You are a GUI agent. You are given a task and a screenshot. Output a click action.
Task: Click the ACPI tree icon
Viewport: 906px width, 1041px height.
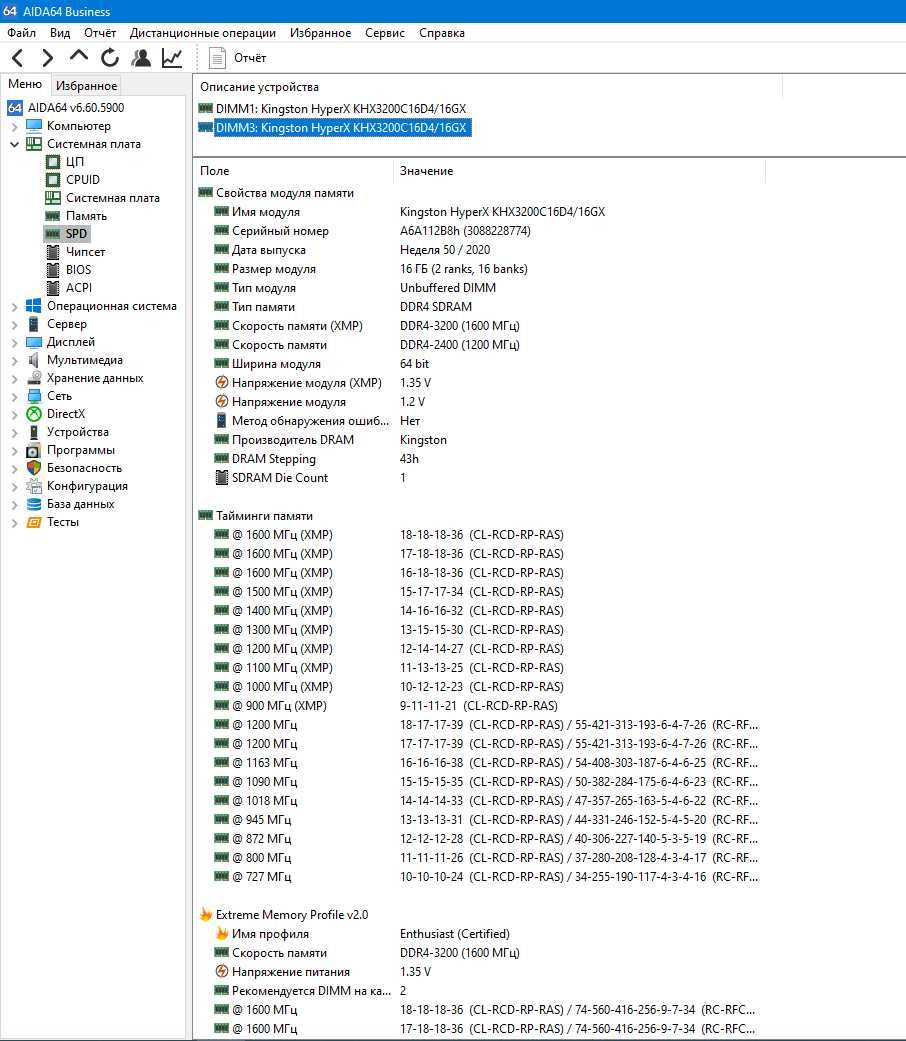pos(53,287)
